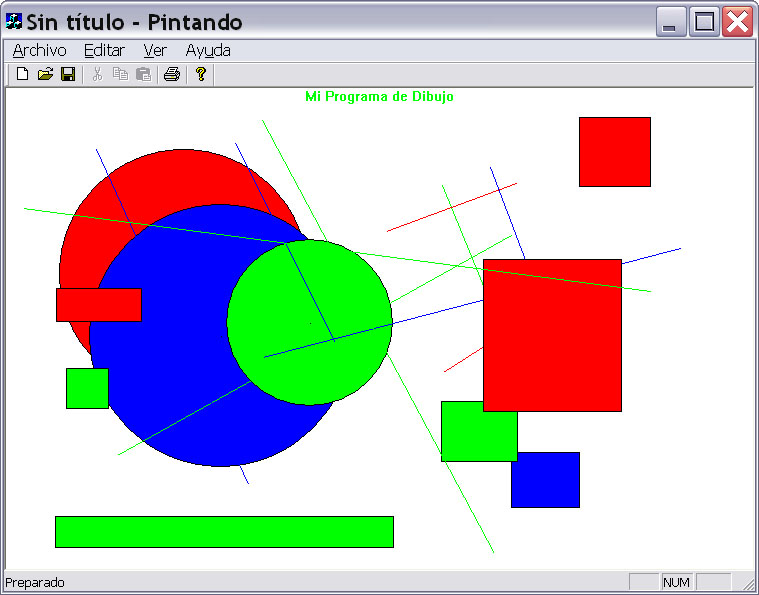
Task: Open a file with the folder icon
Action: 45,74
